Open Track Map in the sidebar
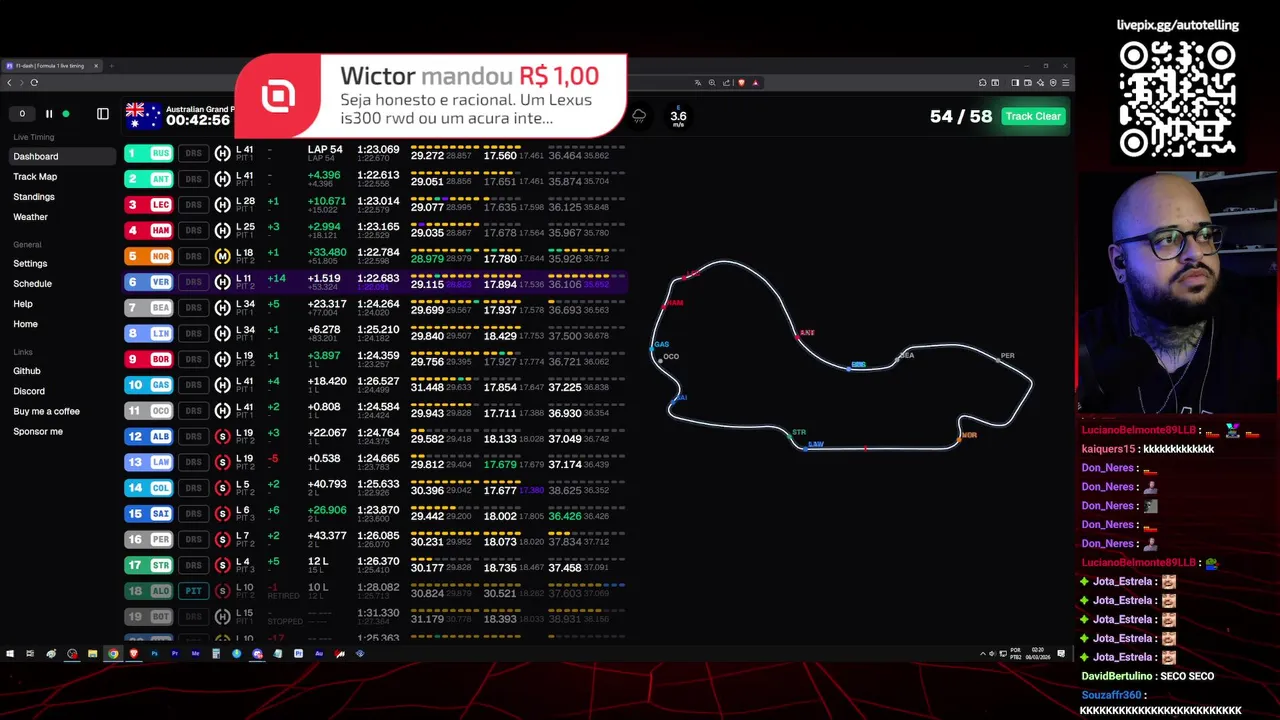This screenshot has height=720, width=1280. coord(35,176)
